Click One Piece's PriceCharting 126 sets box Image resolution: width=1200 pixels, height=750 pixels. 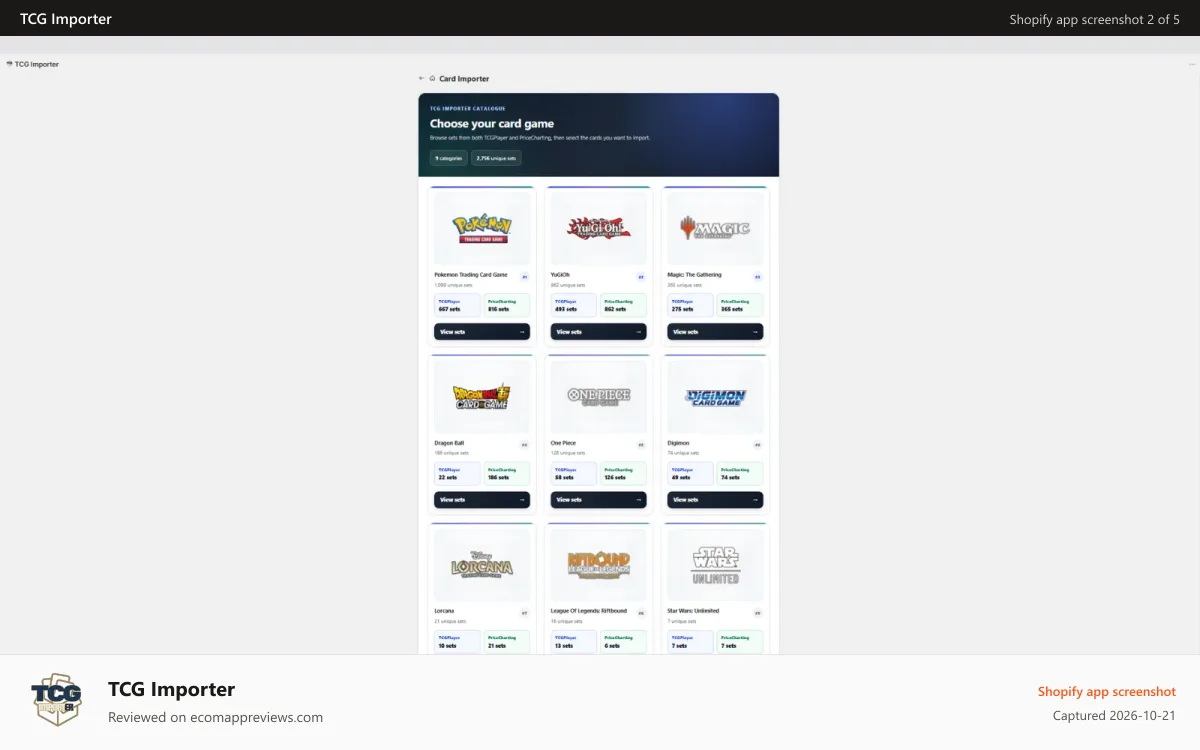(x=624, y=473)
